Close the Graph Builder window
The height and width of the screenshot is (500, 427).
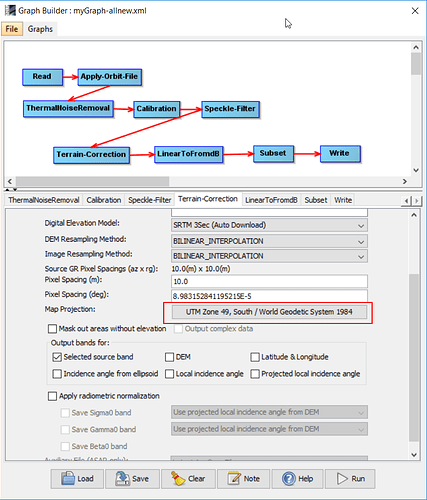point(415,11)
